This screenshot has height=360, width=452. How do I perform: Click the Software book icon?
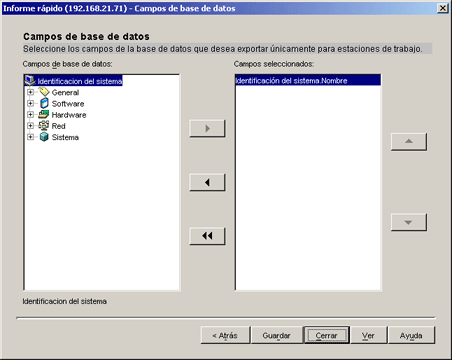pos(44,103)
